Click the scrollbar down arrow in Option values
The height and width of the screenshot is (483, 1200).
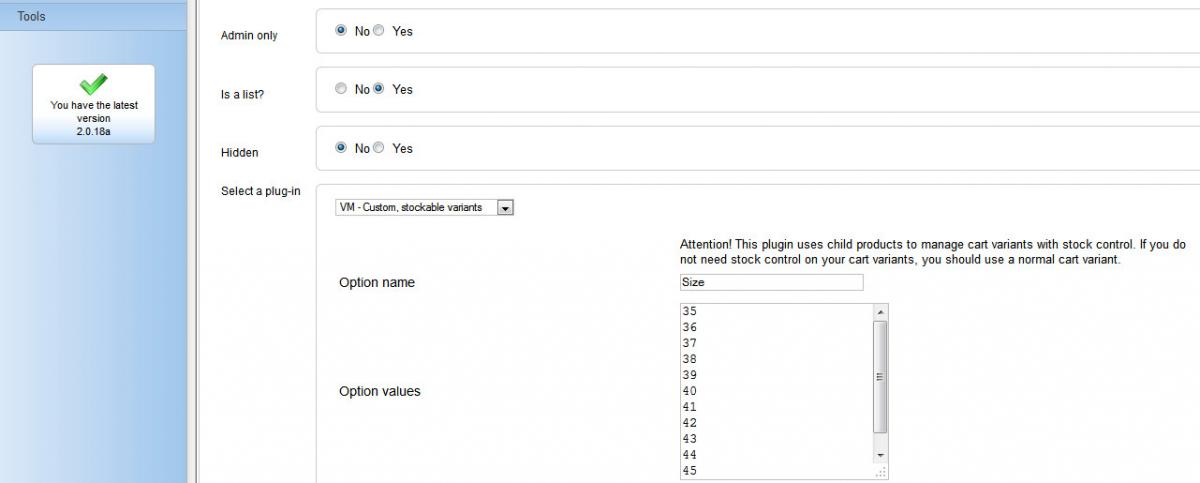(880, 455)
